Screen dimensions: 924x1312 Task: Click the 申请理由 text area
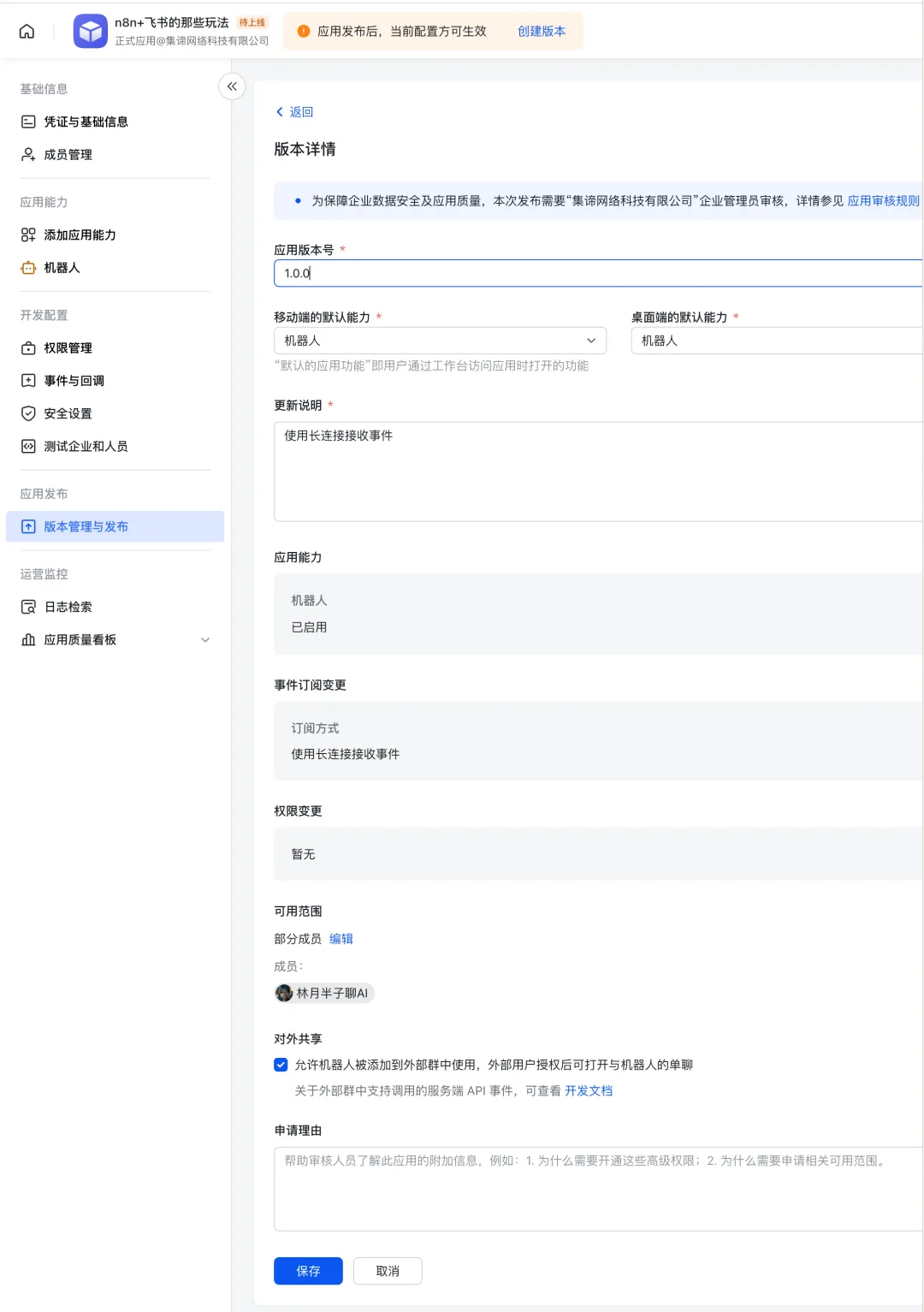(x=598, y=1189)
